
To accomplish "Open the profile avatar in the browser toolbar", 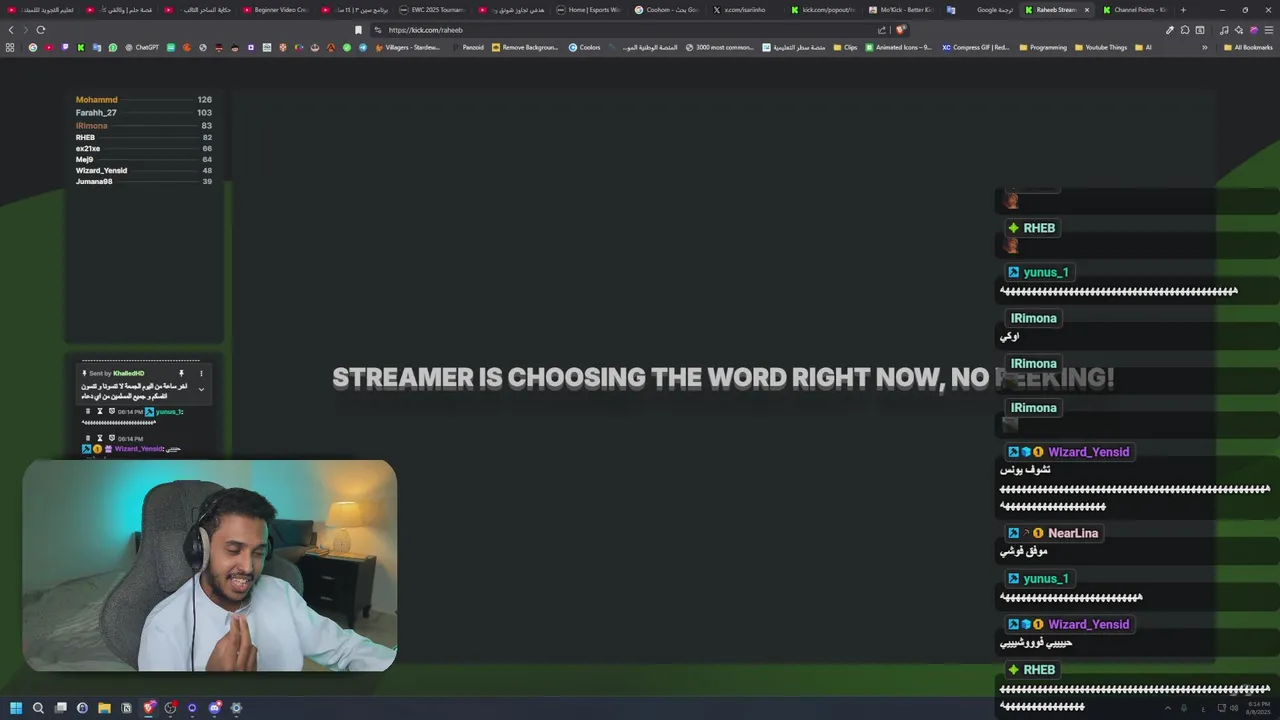I will [1254, 30].
